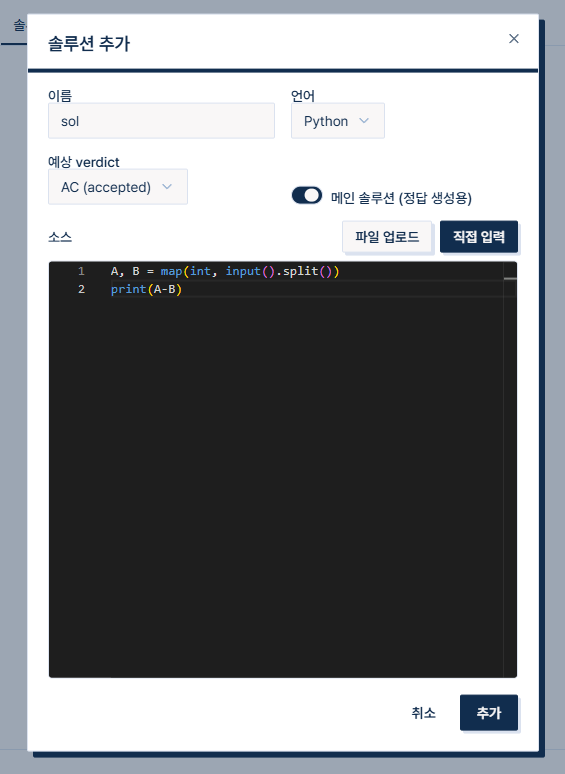This screenshot has height=774, width=565.
Task: Click the code editor minimap slider
Action: [x=510, y=279]
